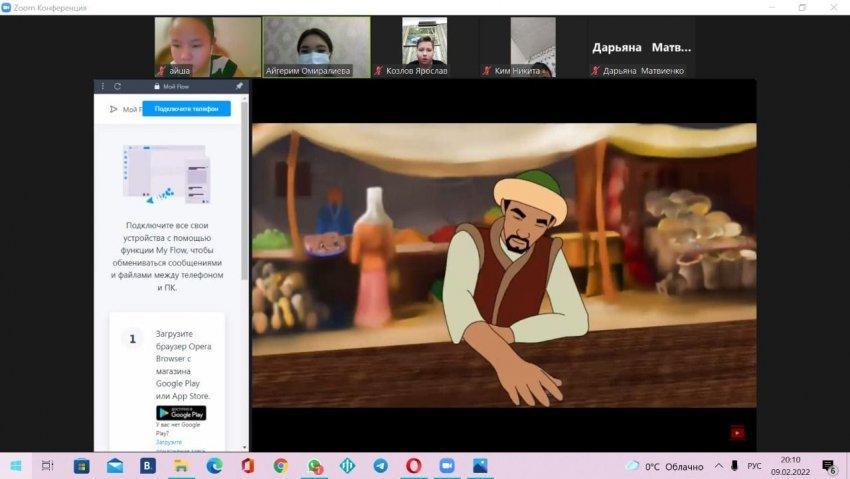Screen dimensions: 850x479
Task: Click the red YouTube icon on the video
Action: click(737, 432)
